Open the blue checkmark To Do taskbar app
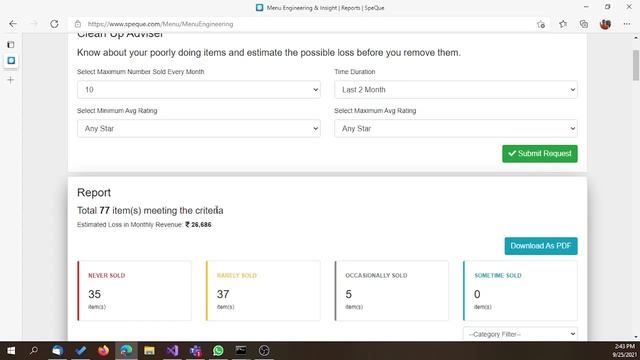This screenshot has height=360, width=640. [80, 351]
